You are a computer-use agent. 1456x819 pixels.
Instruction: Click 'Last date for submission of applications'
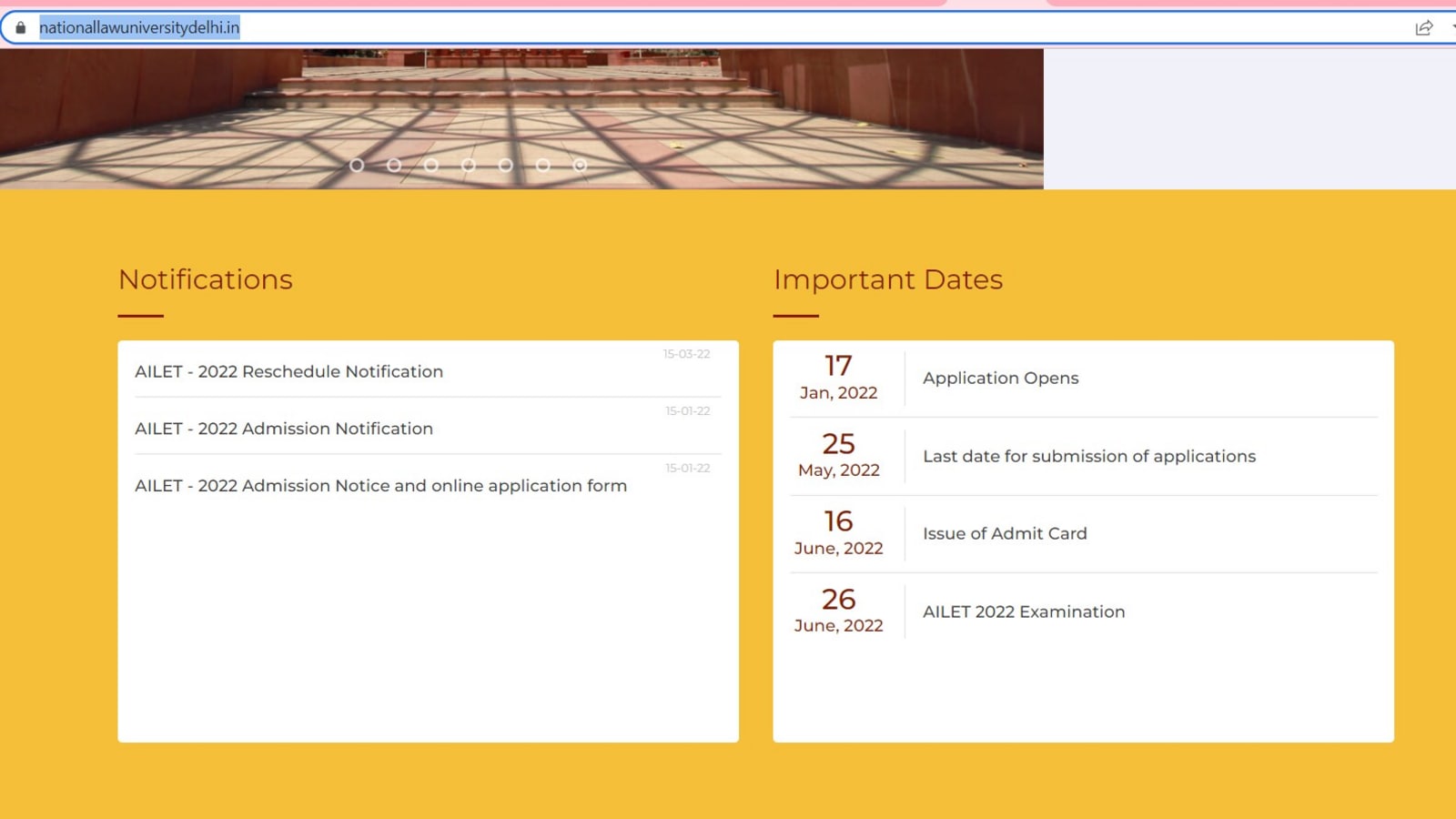click(1089, 456)
